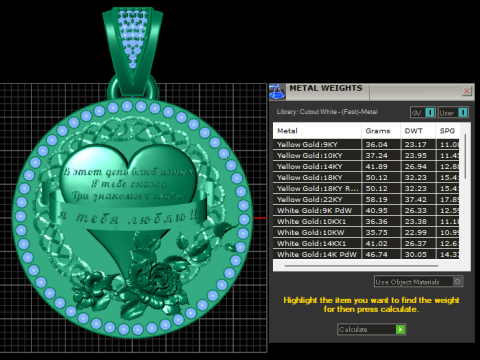Select the White Gold:9K PdW row
Viewport: 480px width, 360px height.
(366, 210)
